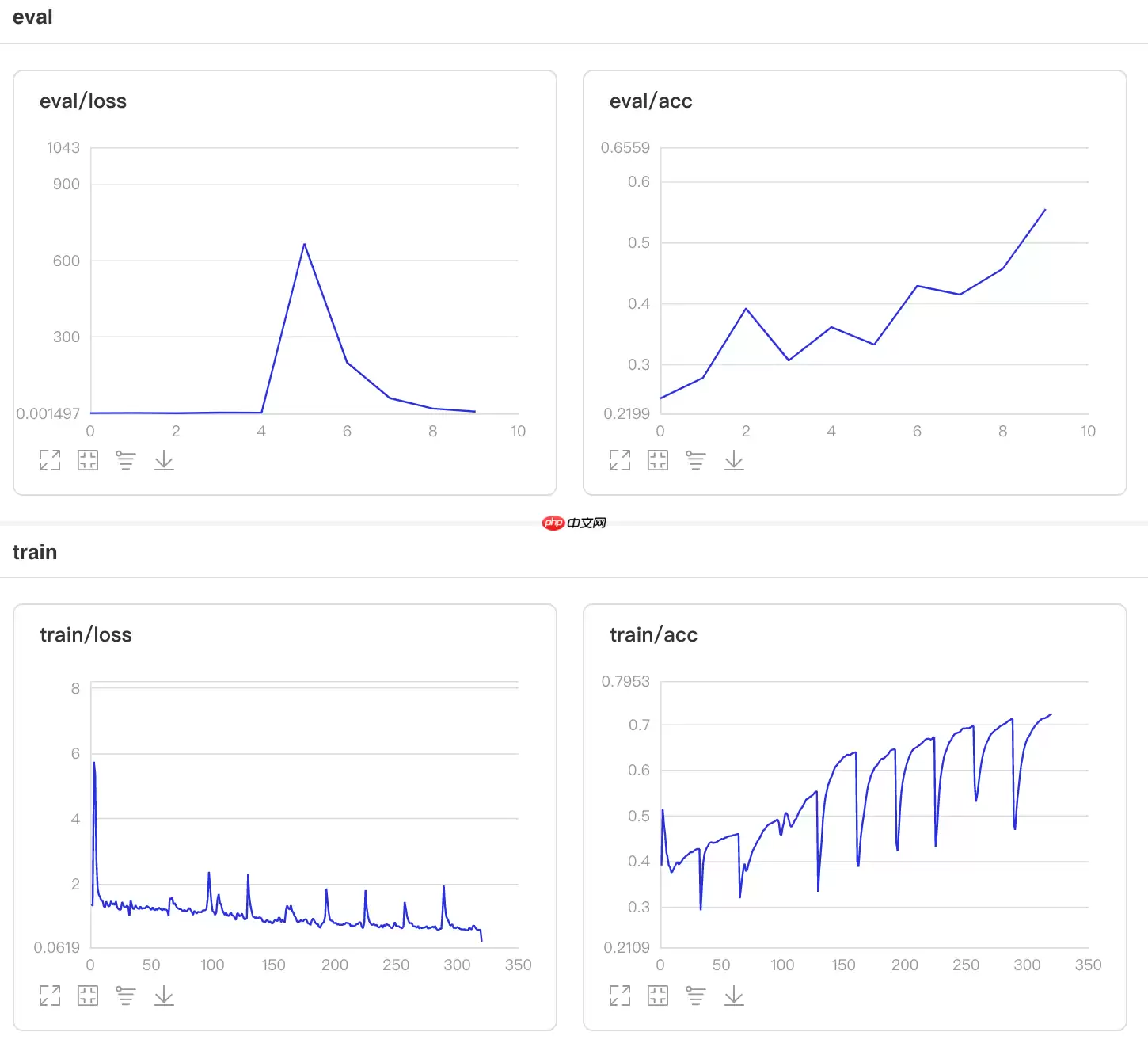Click the peak point on eval/loss curve
1148x1047 pixels.
pyautogui.click(x=304, y=244)
